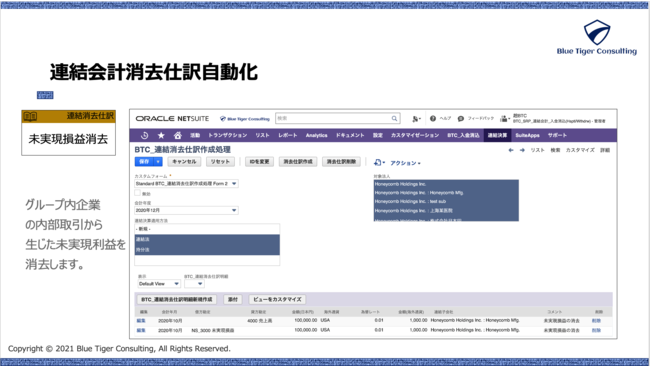Open the Recent Records clock icon
Screen dimensions: 650x366
pyautogui.click(x=144, y=135)
